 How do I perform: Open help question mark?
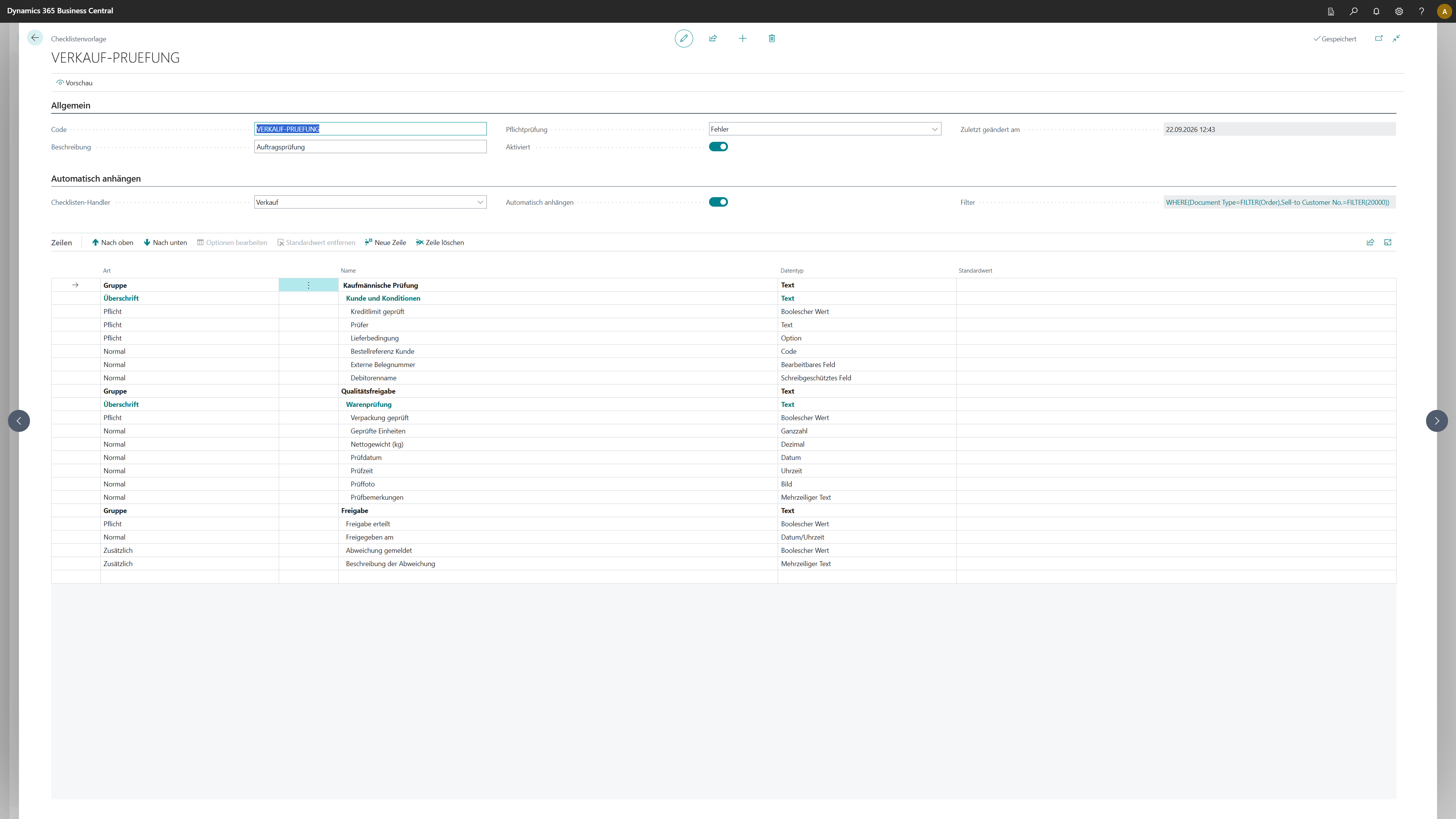click(x=1421, y=11)
